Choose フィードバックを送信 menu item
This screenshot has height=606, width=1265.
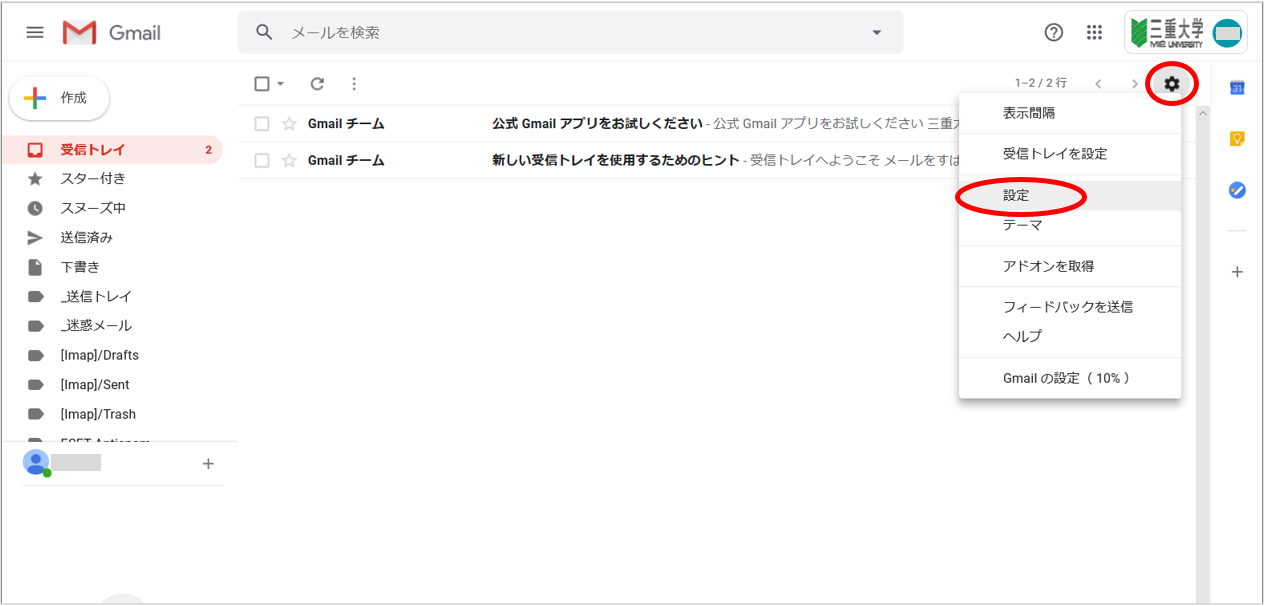[1070, 307]
